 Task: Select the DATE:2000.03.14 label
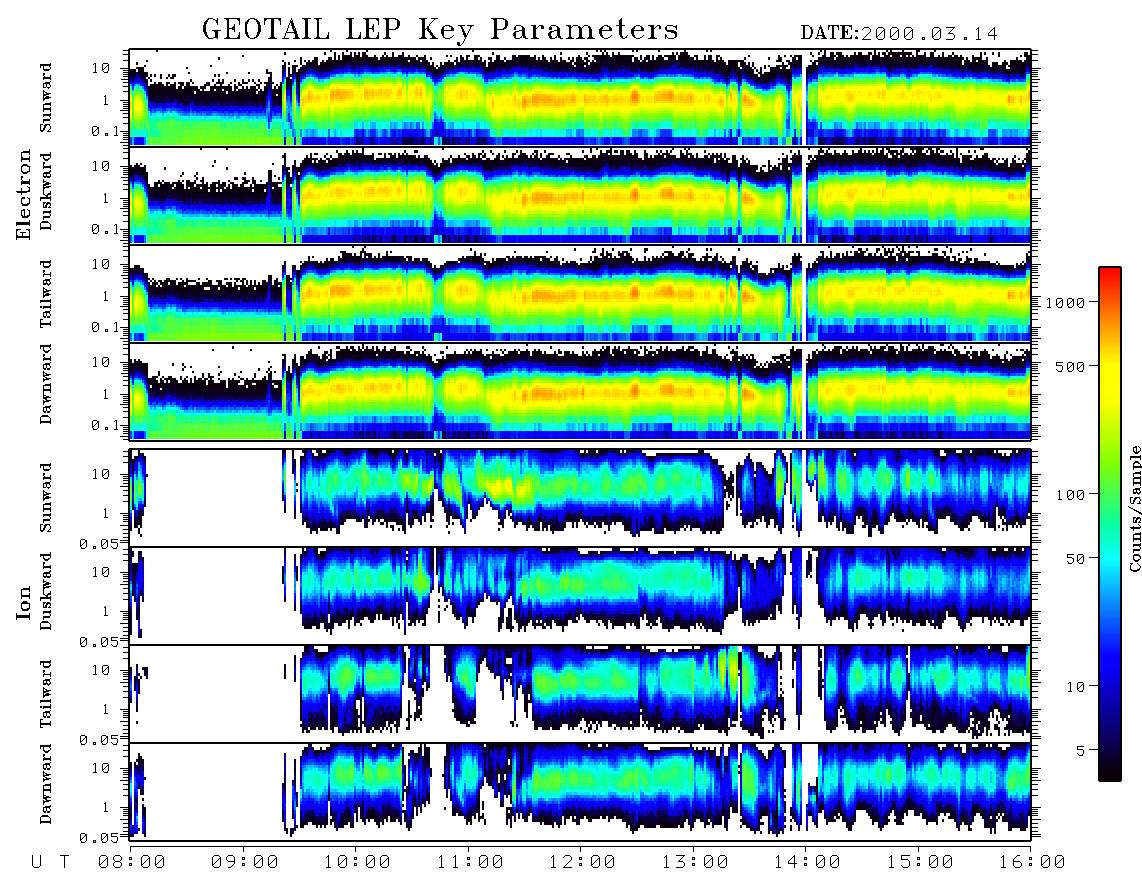coord(899,33)
